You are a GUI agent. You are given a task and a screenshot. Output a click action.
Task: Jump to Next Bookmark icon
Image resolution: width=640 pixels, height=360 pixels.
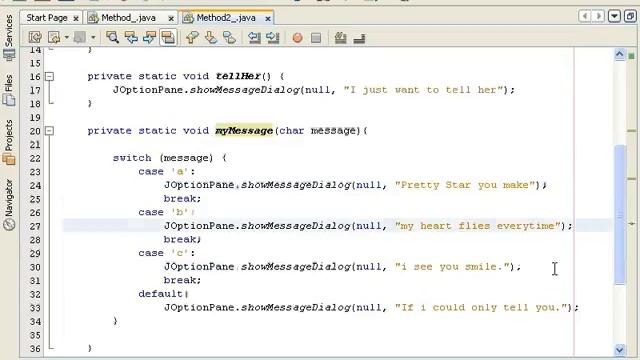[211, 38]
